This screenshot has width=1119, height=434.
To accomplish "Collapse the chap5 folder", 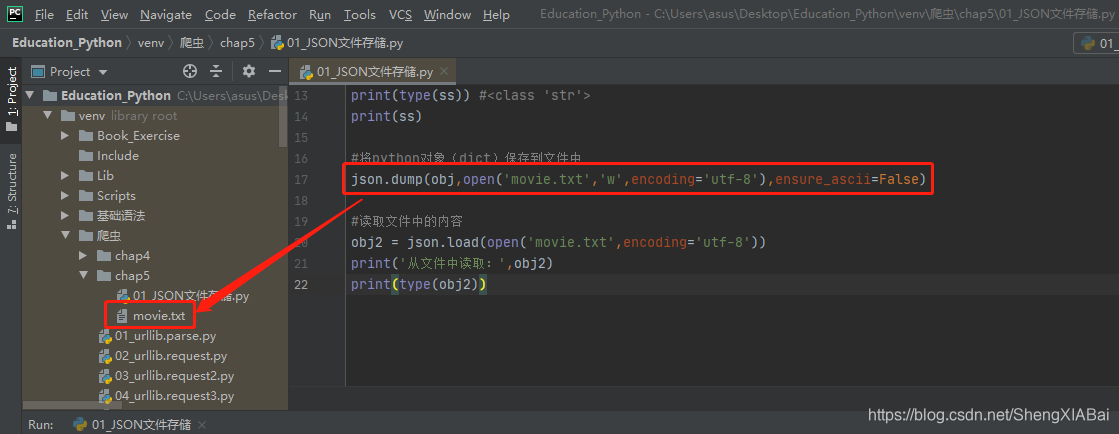I will [x=83, y=276].
